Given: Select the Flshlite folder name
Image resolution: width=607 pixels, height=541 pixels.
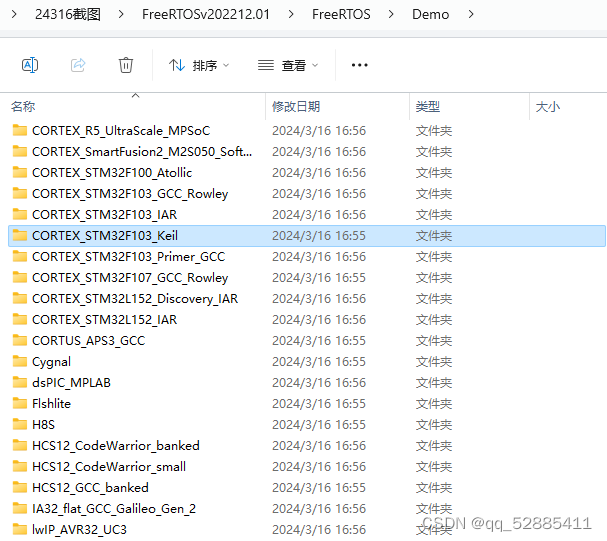Looking at the screenshot, I should pos(51,404).
